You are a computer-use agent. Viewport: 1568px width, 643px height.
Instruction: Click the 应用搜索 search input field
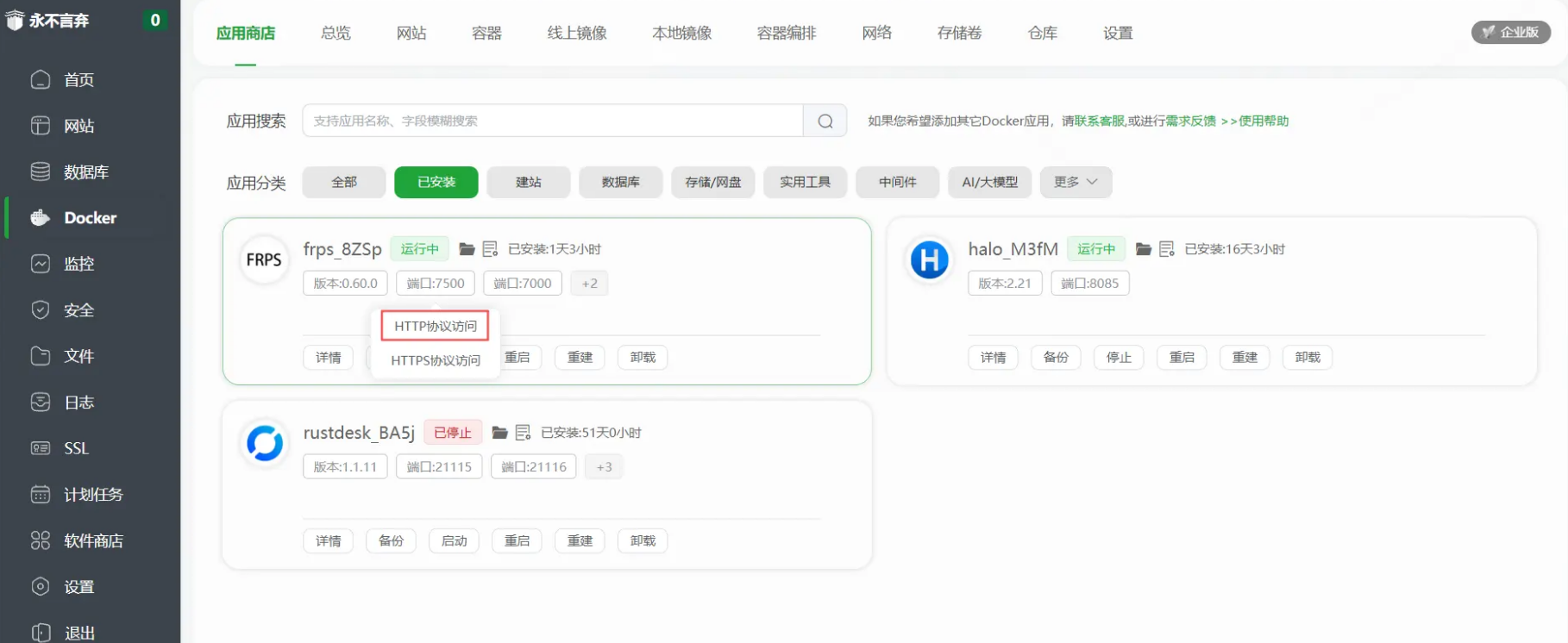coord(552,121)
